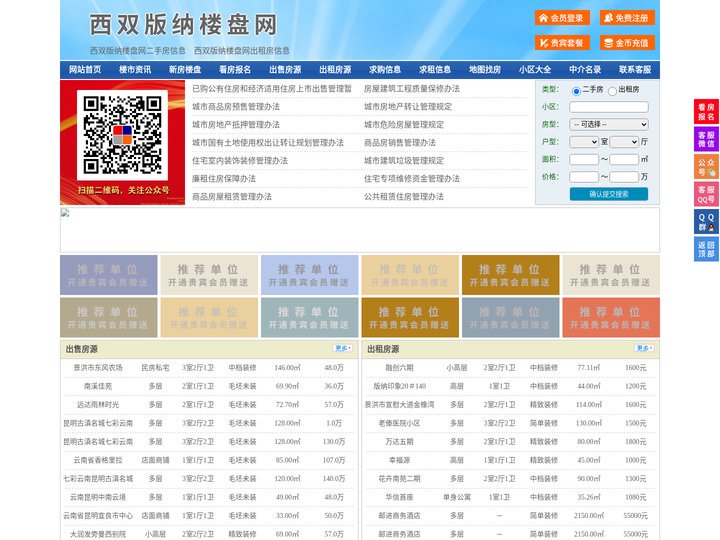Go to 楼市资讯 nav item
Viewport: 720px width, 540px height.
(x=135, y=70)
